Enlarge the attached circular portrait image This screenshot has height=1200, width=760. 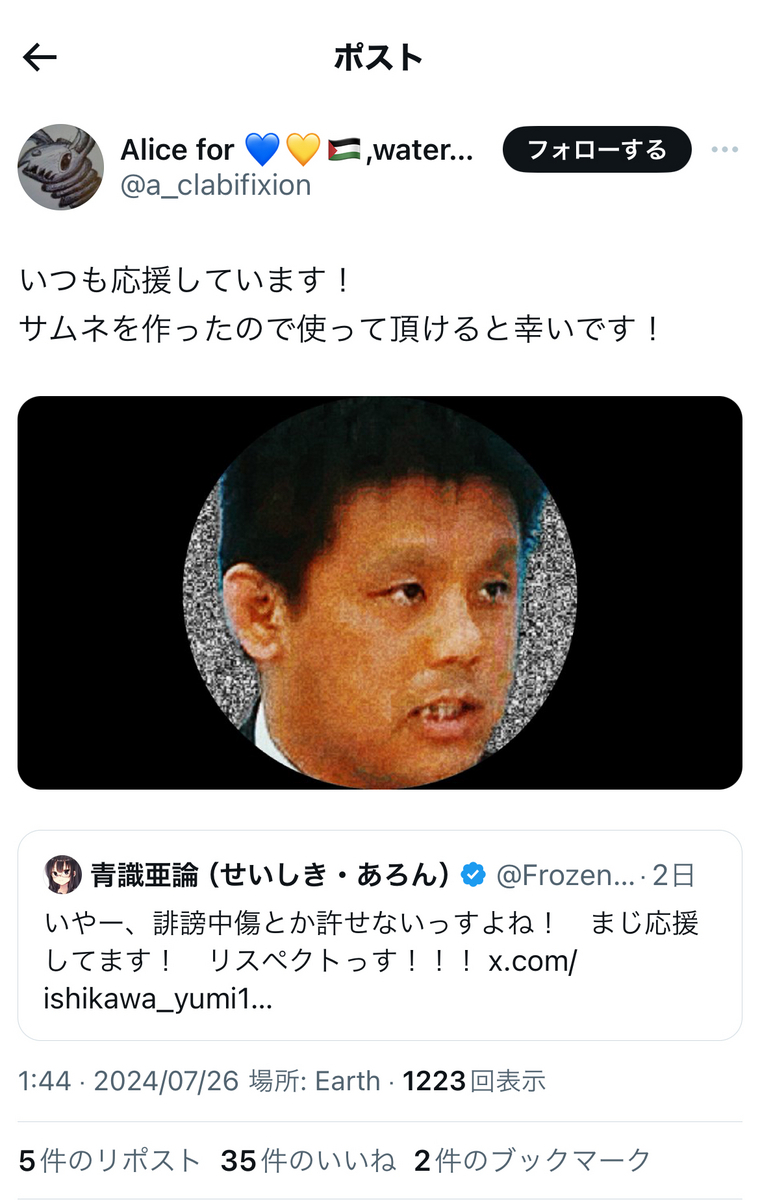(380, 593)
